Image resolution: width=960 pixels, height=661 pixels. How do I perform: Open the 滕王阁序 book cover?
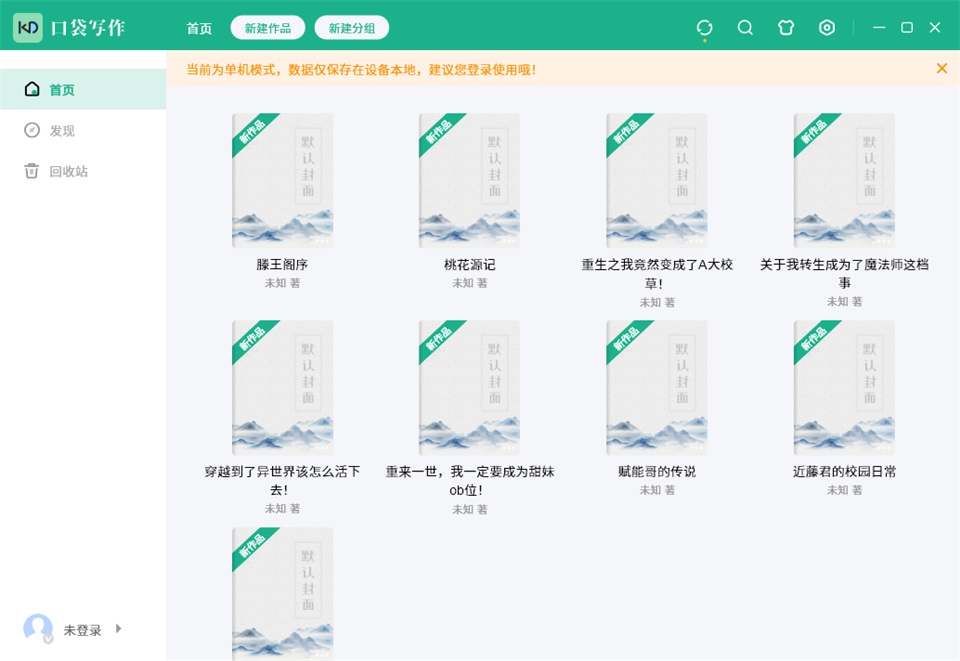282,181
